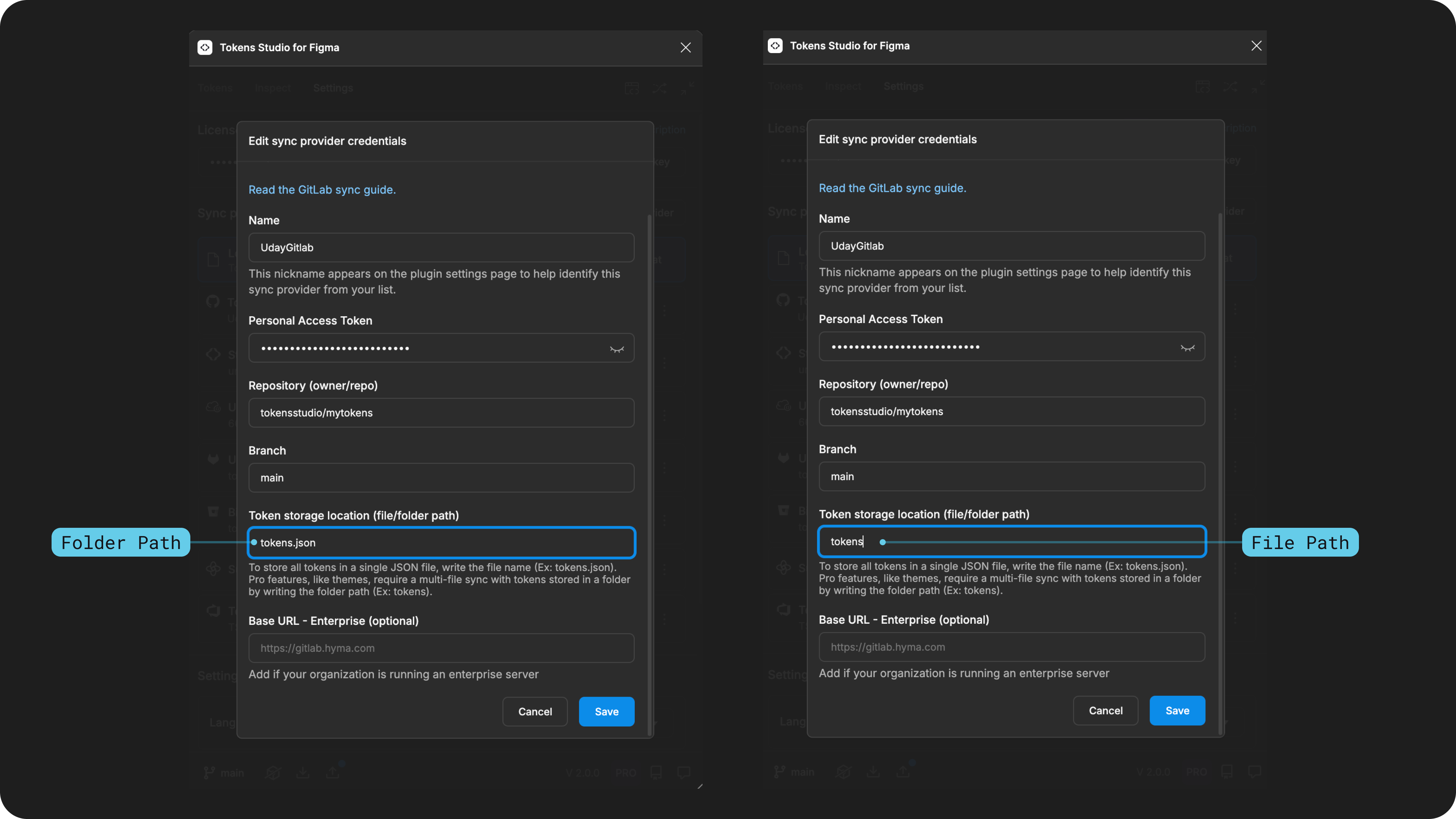Save the credentials in the right dialog
The width and height of the screenshot is (1456, 819).
pyautogui.click(x=1177, y=711)
